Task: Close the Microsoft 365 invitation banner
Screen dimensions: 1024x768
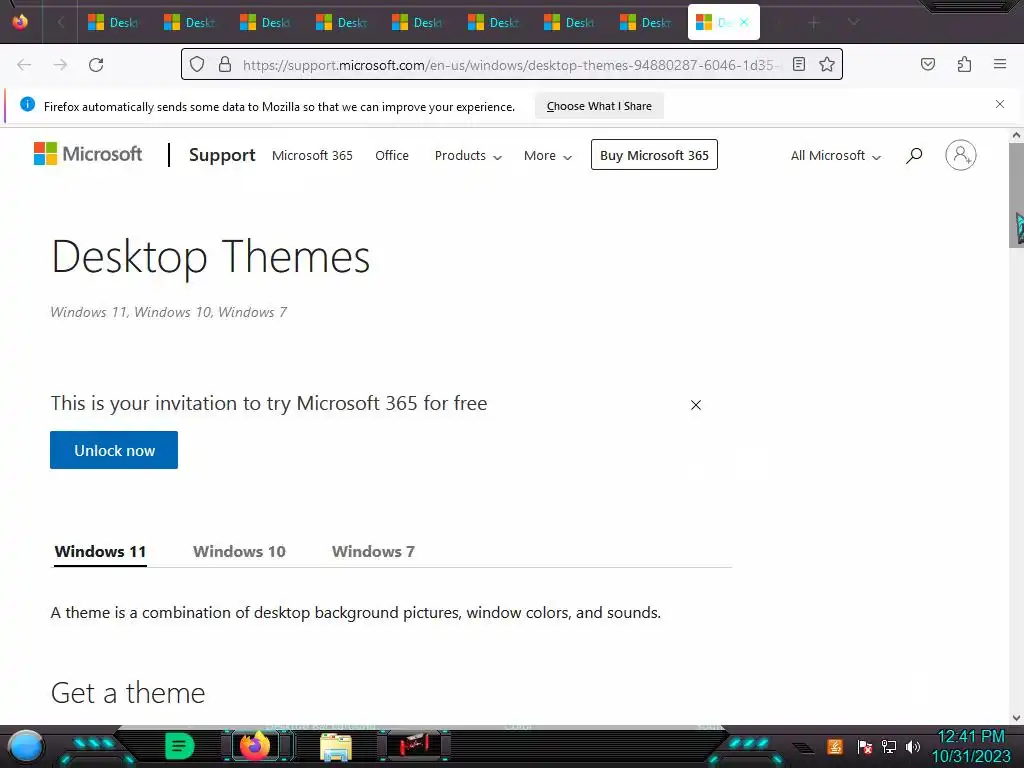Action: coord(696,405)
